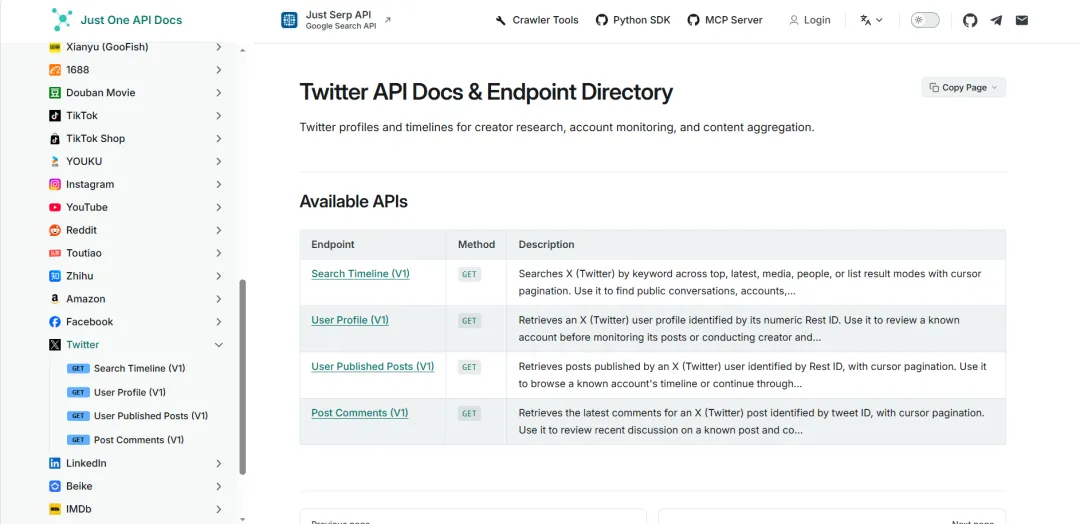Viewport: 1080px width, 524px height.
Task: Click GET badge in Search Timeline table row
Action: 469,274
